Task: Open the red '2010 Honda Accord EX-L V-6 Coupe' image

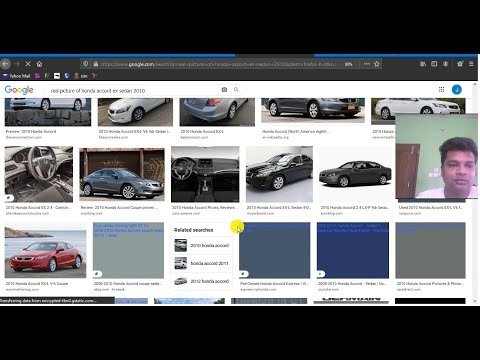Action: [45, 250]
